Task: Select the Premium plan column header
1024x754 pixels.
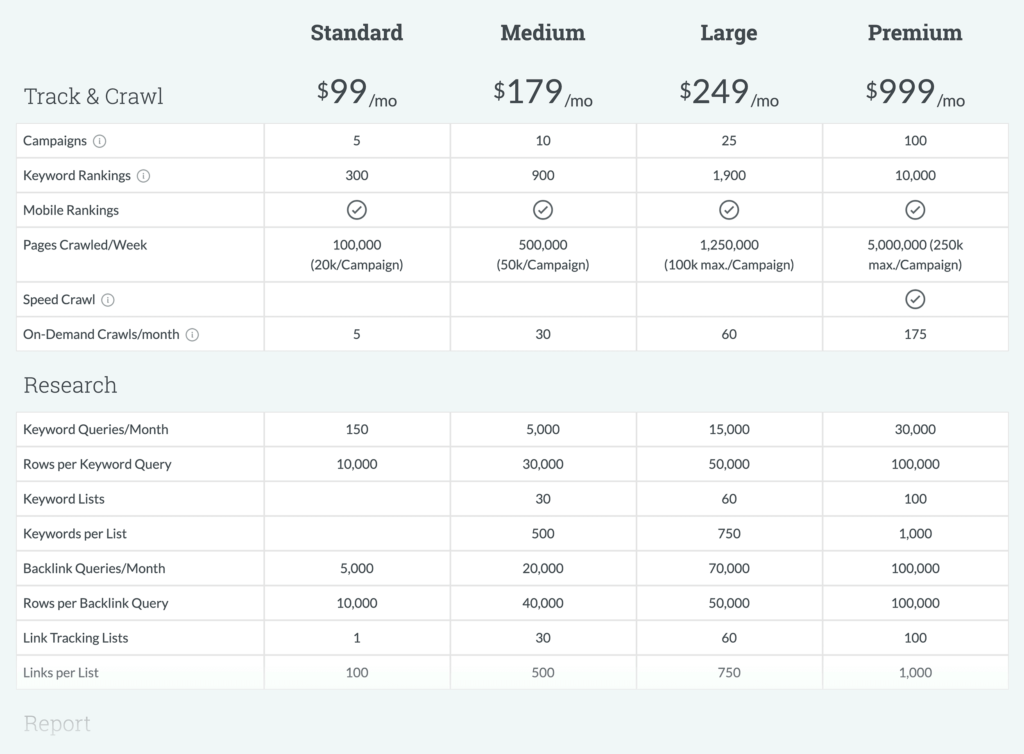Action: pyautogui.click(x=915, y=32)
